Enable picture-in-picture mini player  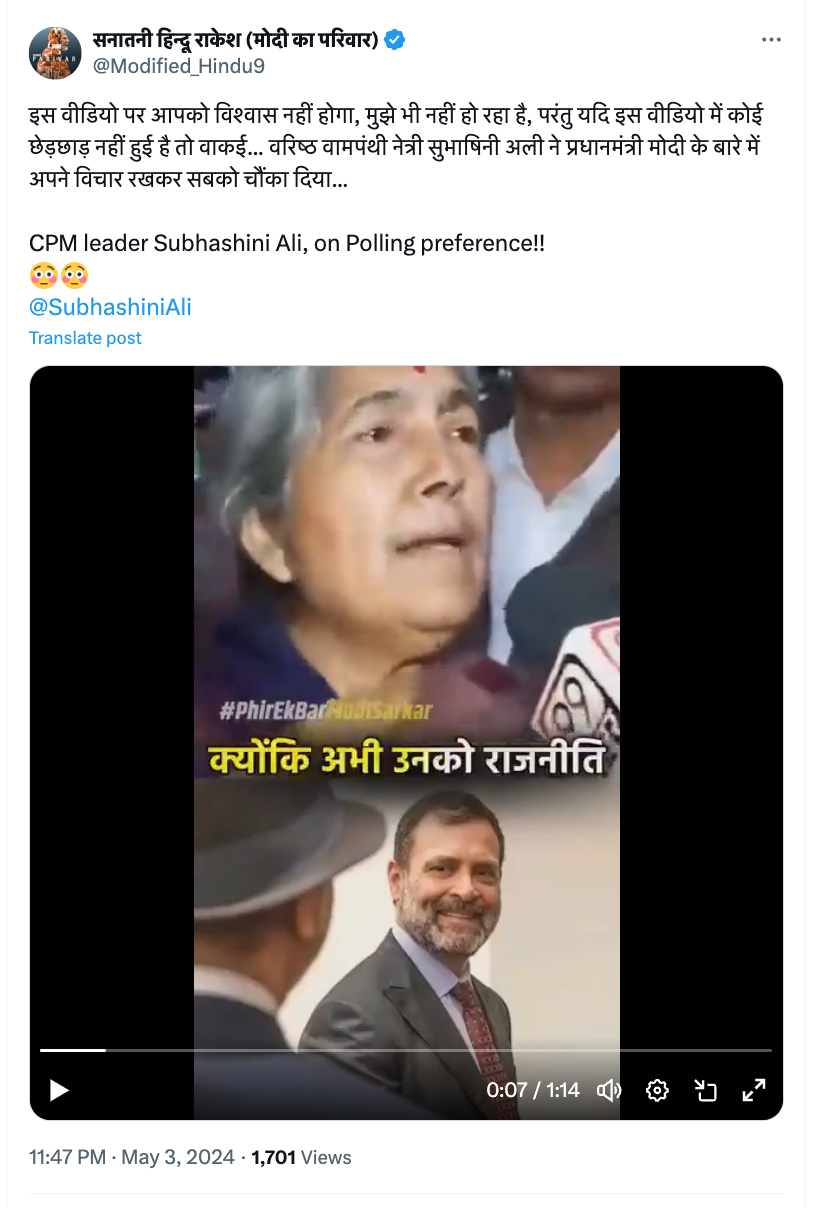coord(706,1090)
